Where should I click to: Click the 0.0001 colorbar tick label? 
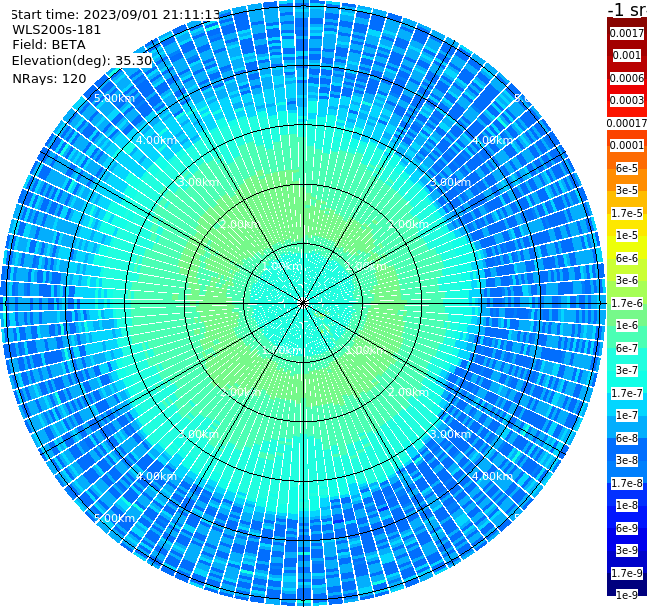pyautogui.click(x=627, y=145)
